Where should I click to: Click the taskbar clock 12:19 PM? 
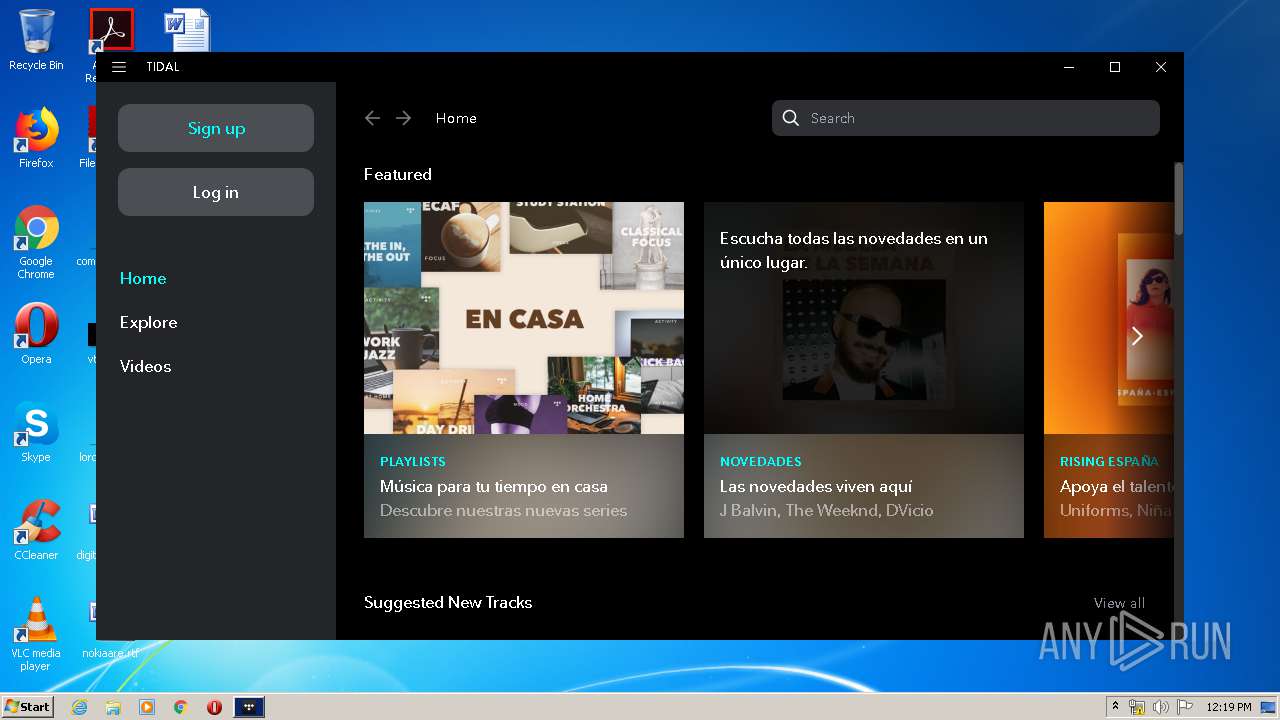click(1228, 707)
